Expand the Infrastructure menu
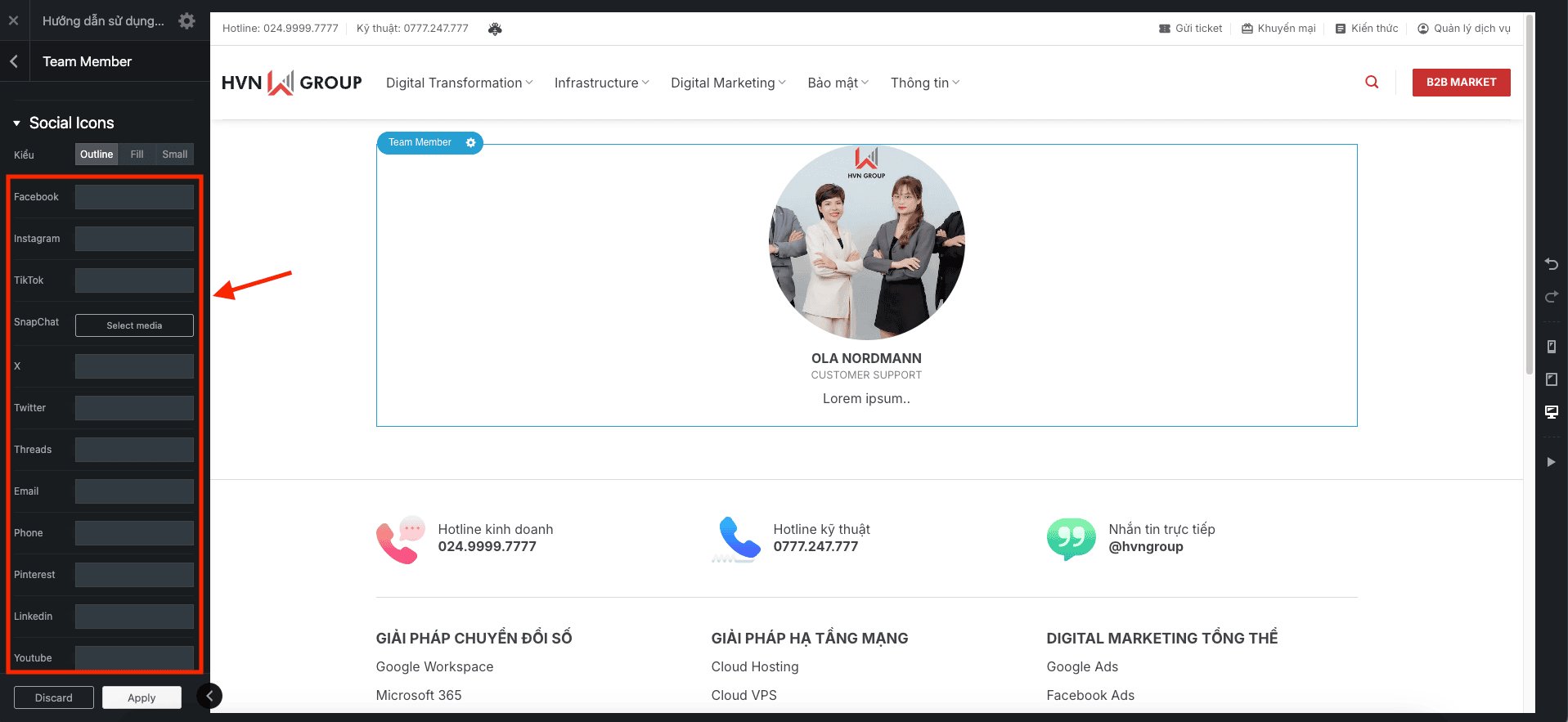This screenshot has height=722, width=1568. (601, 83)
